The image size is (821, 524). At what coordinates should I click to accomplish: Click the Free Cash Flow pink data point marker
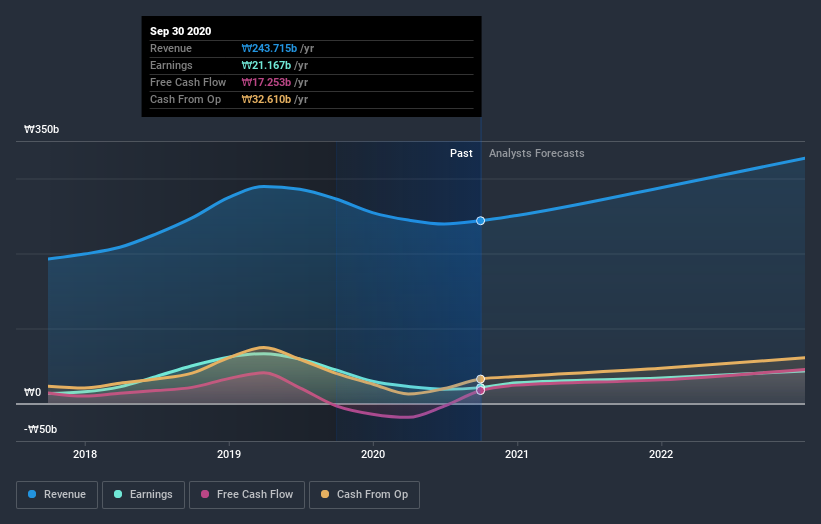481,391
